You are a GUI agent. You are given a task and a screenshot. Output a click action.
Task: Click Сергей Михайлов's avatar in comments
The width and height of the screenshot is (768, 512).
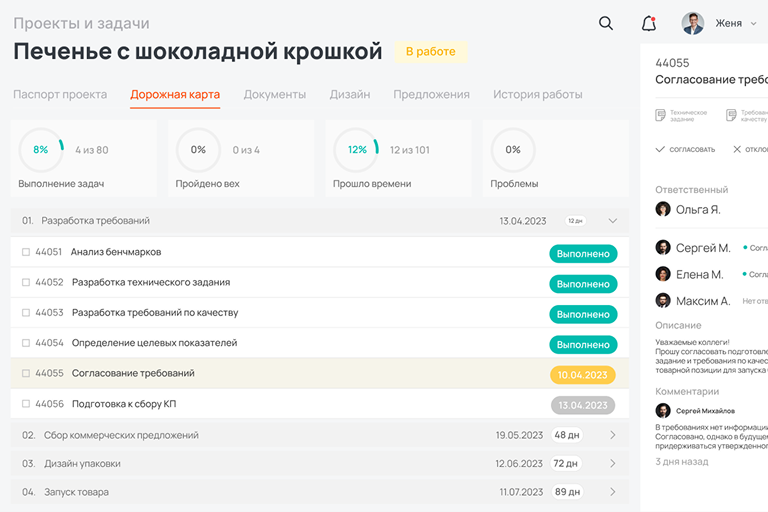[x=663, y=410]
